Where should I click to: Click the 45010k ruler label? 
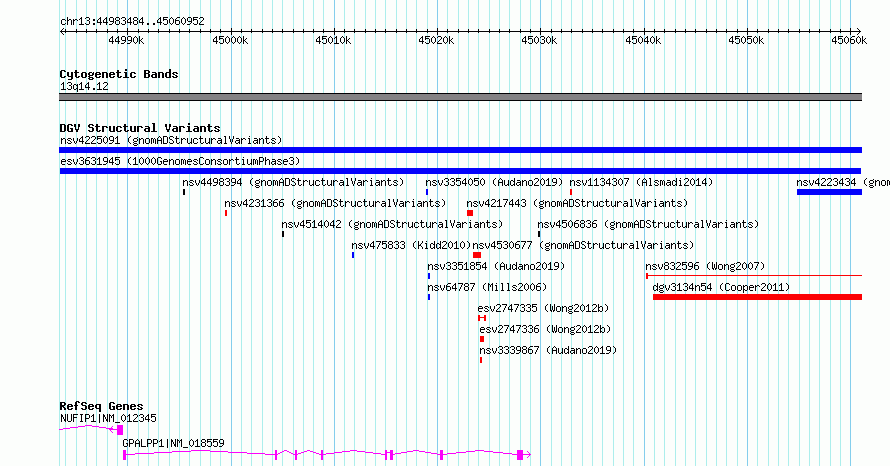[333, 40]
